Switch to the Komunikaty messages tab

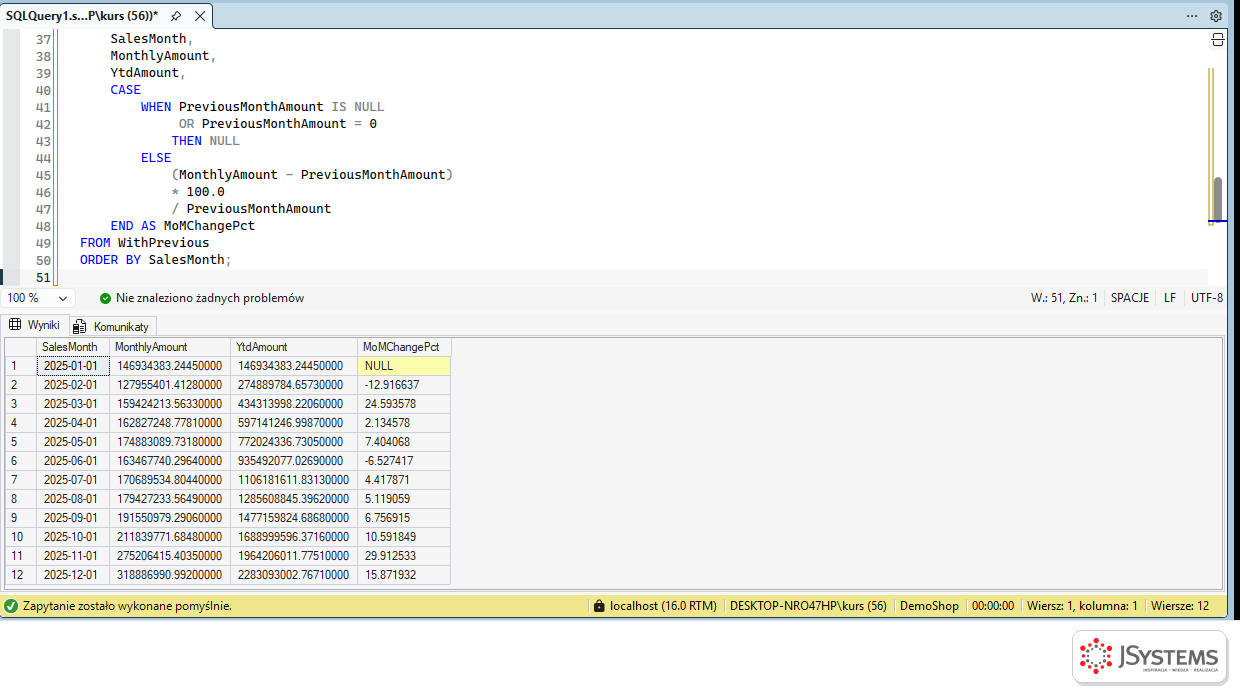pos(111,326)
